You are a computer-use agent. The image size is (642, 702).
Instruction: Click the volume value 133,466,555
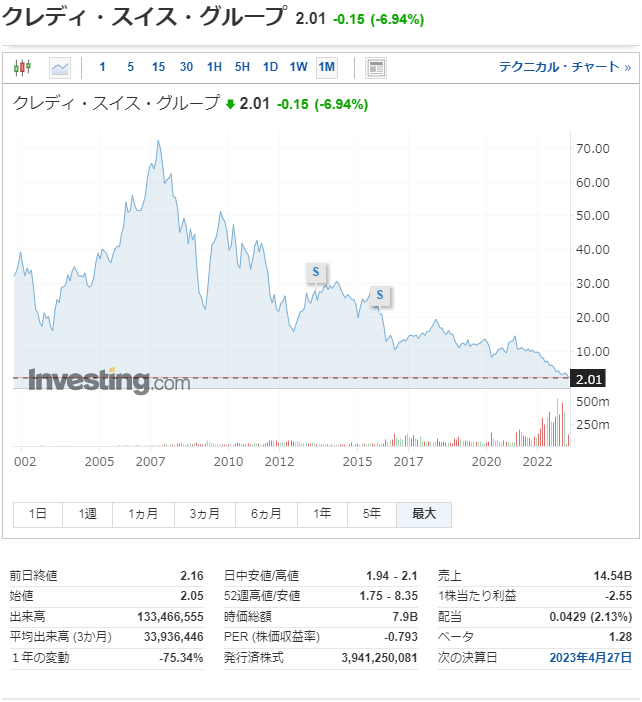[x=170, y=617]
